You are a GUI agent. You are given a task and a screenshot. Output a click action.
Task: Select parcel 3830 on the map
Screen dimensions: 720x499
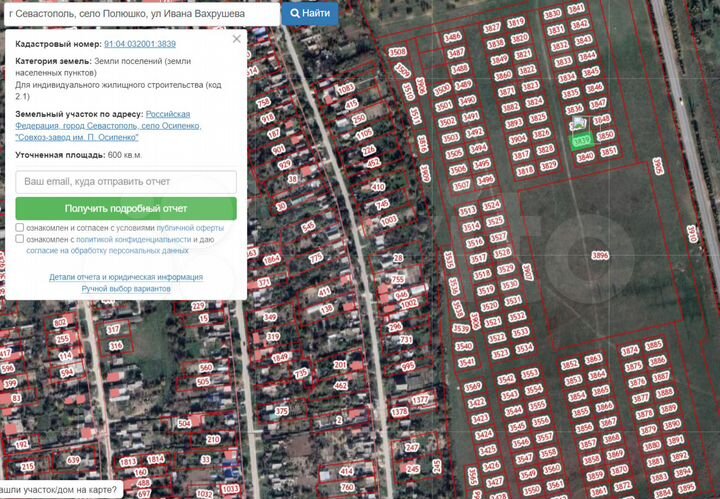552,15
